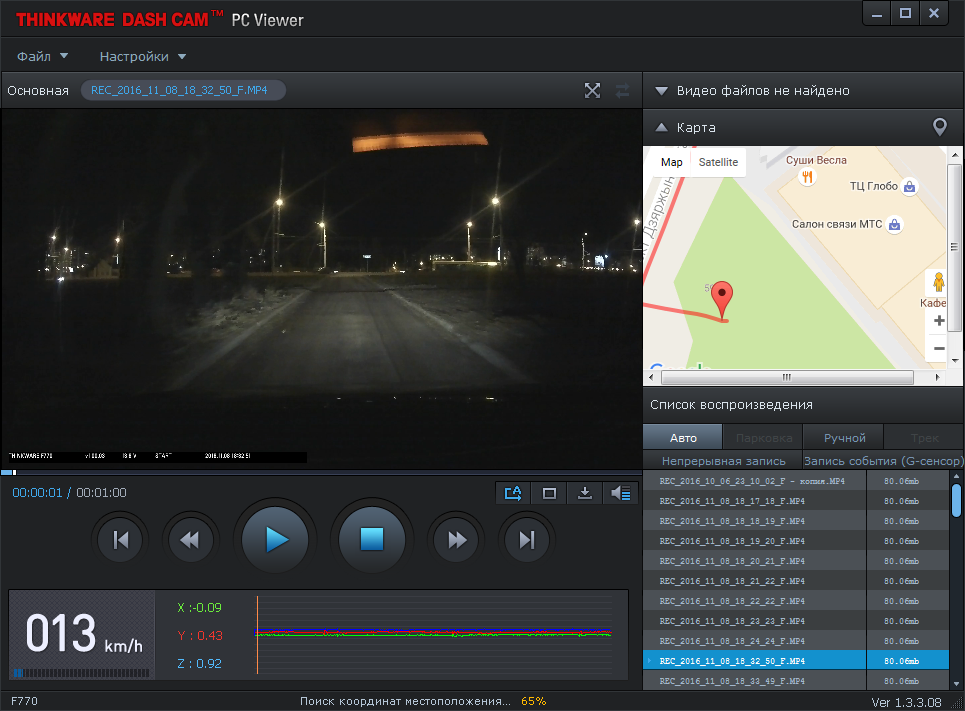This screenshot has width=965, height=711.
Task: Select the Парковка playlist tab
Action: [763, 438]
